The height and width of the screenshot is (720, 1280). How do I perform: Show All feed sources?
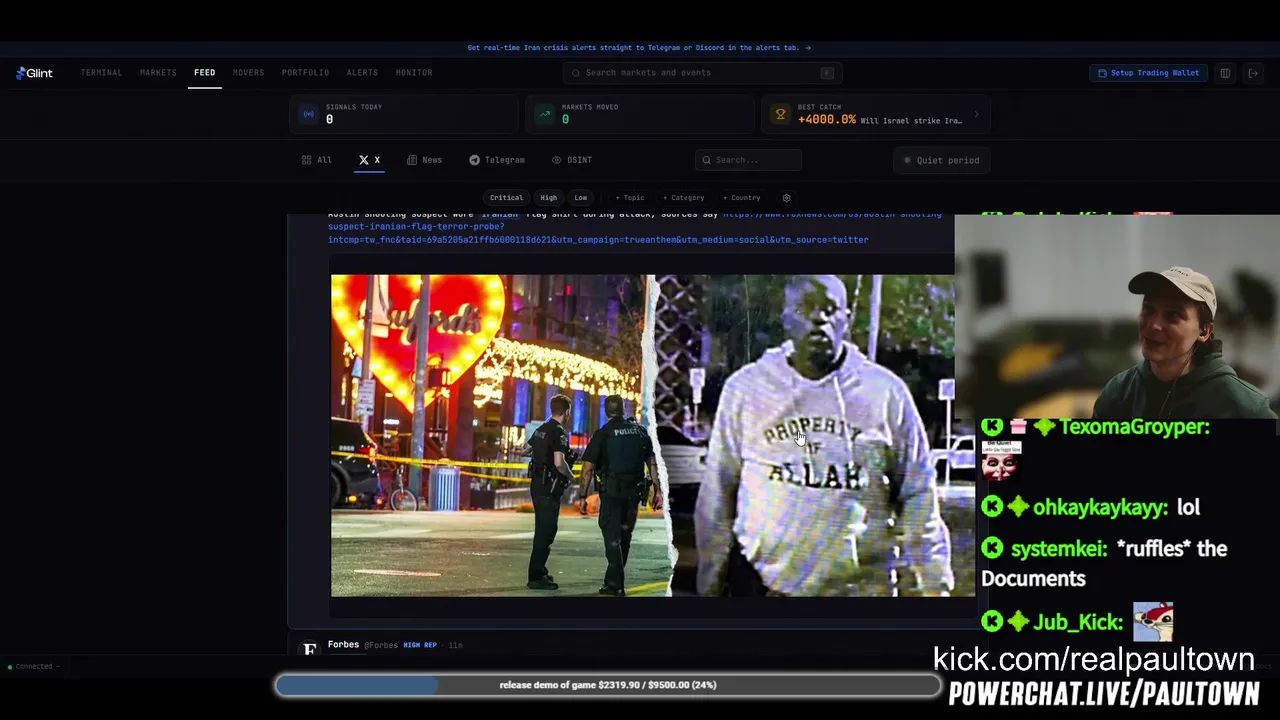(317, 160)
